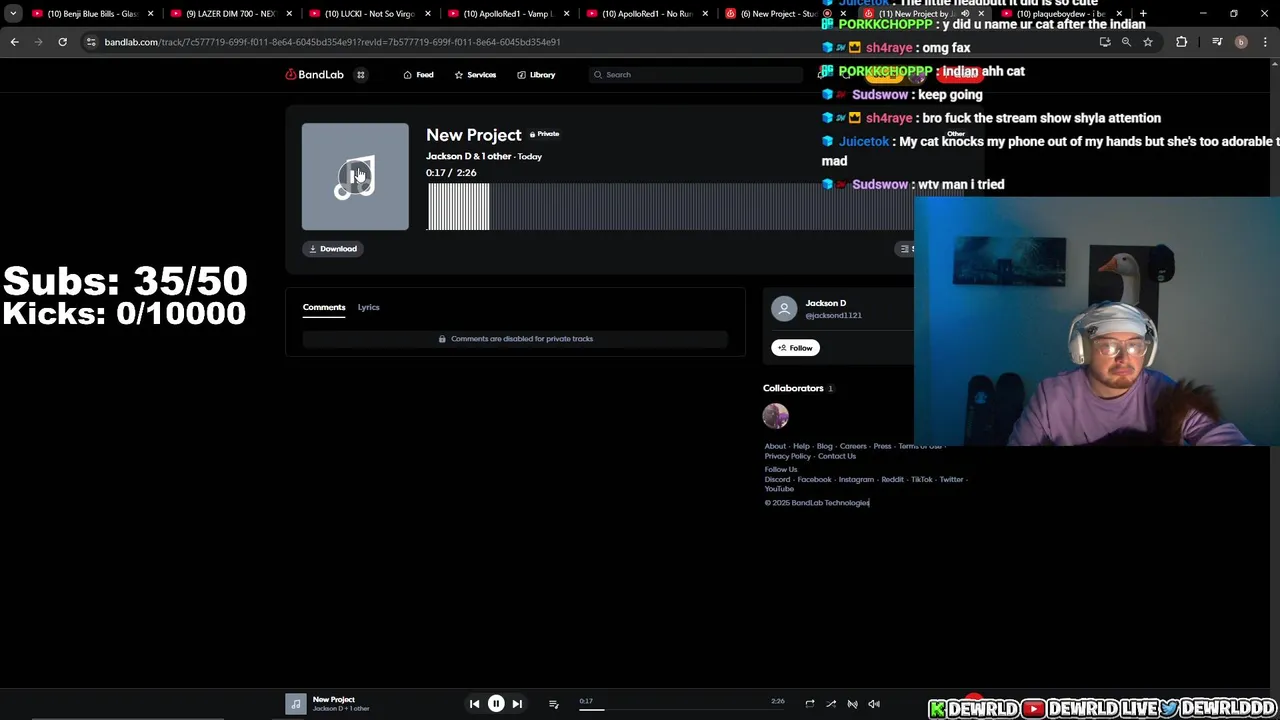
Task: Open Jackson D profile avatar
Action: 784,309
